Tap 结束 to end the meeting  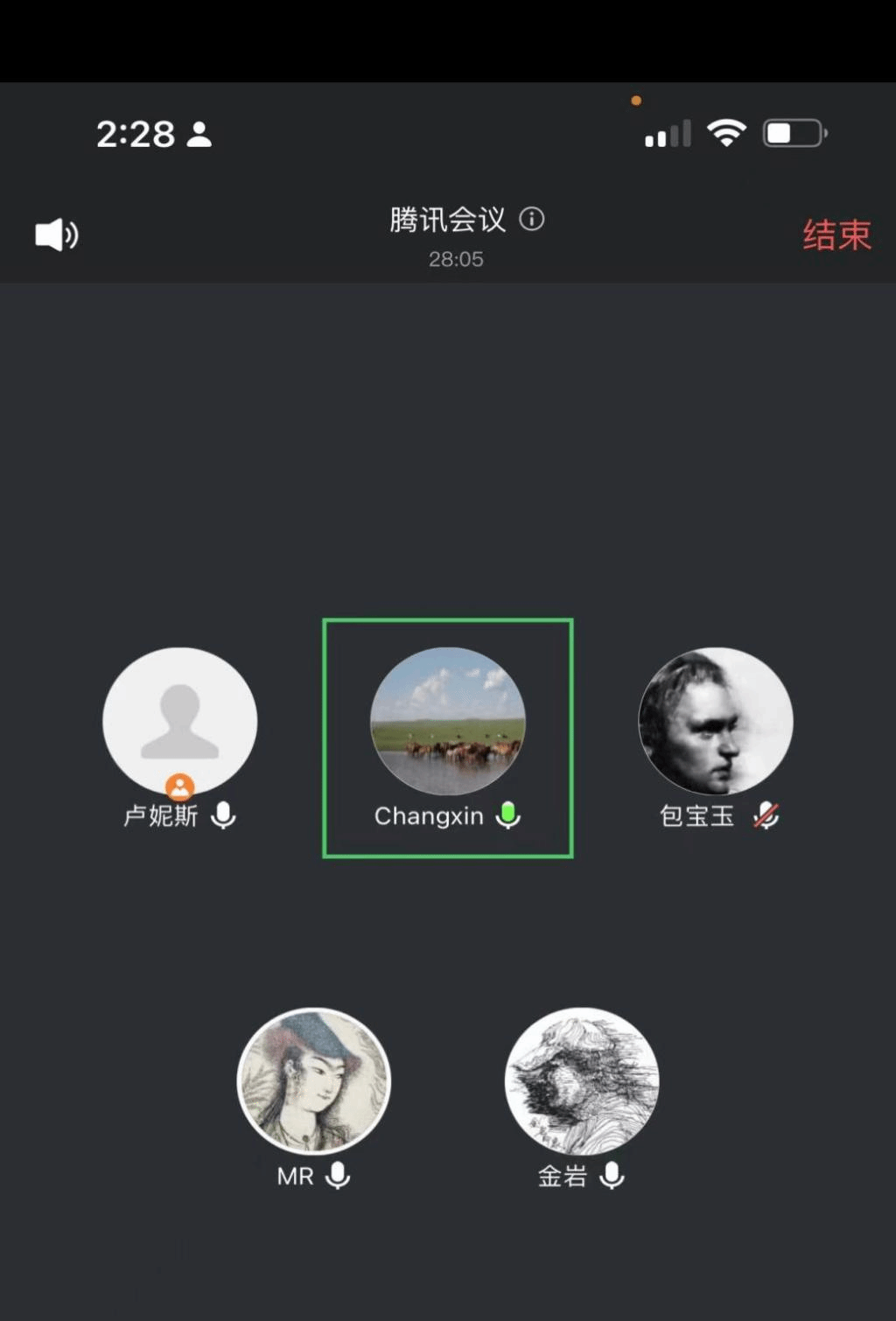pyautogui.click(x=837, y=234)
